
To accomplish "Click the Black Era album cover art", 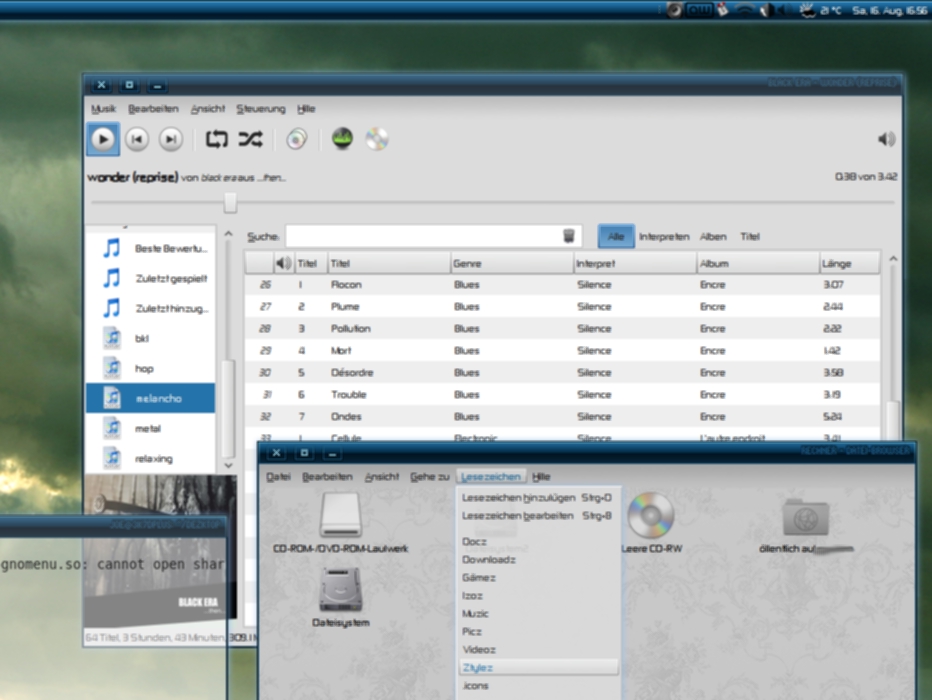I will pyautogui.click(x=160, y=550).
